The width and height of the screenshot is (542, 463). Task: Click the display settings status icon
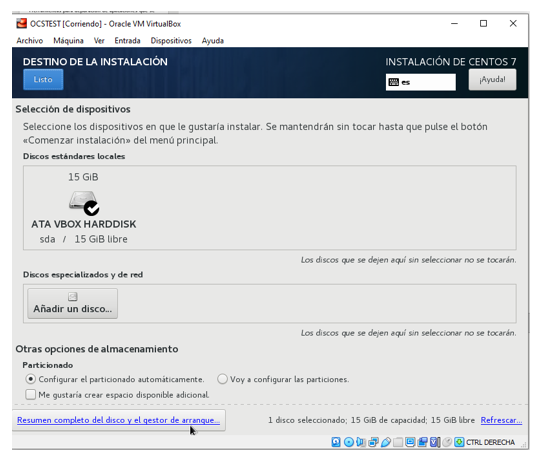tap(410, 442)
